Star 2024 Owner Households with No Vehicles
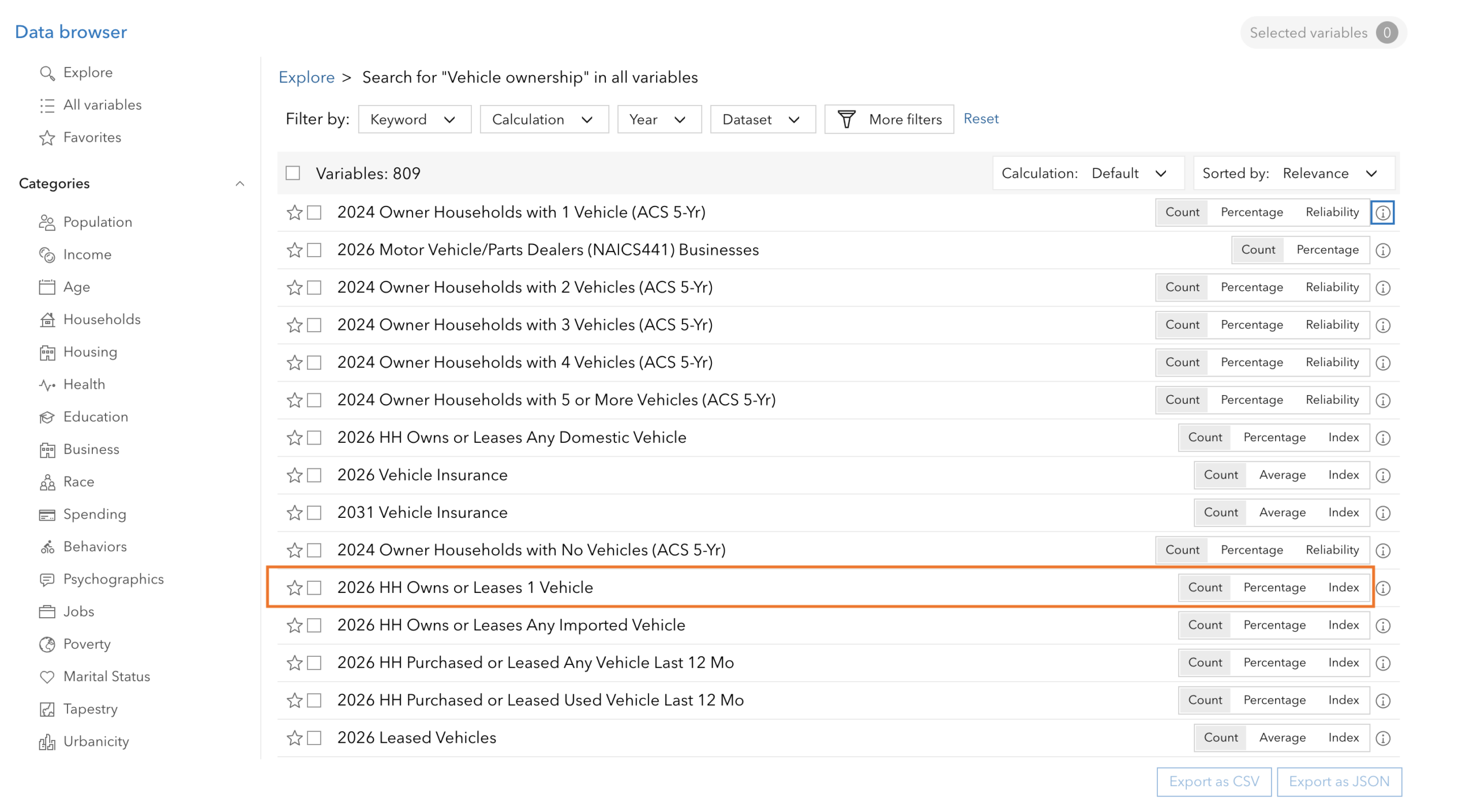 (x=294, y=550)
